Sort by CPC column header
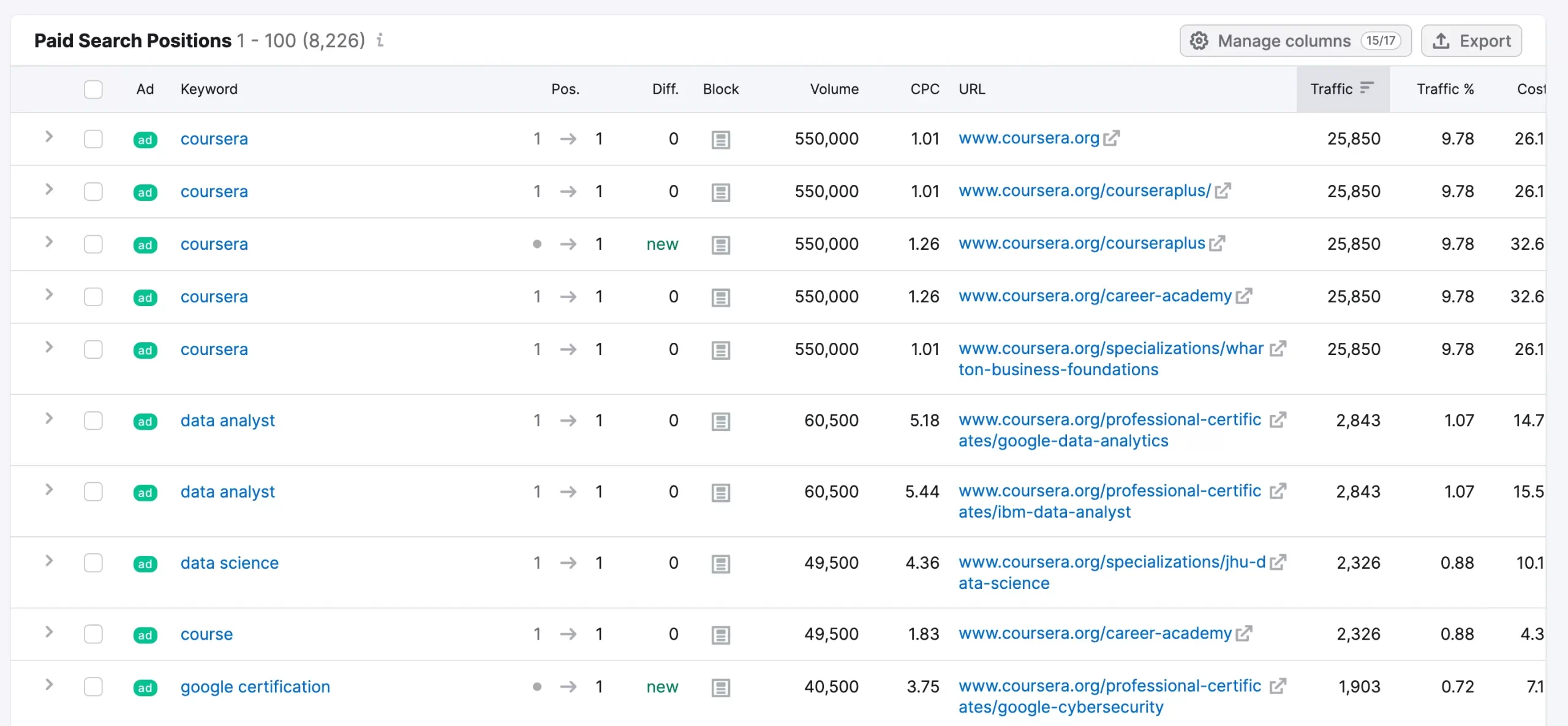The height and width of the screenshot is (726, 1568). click(x=924, y=89)
